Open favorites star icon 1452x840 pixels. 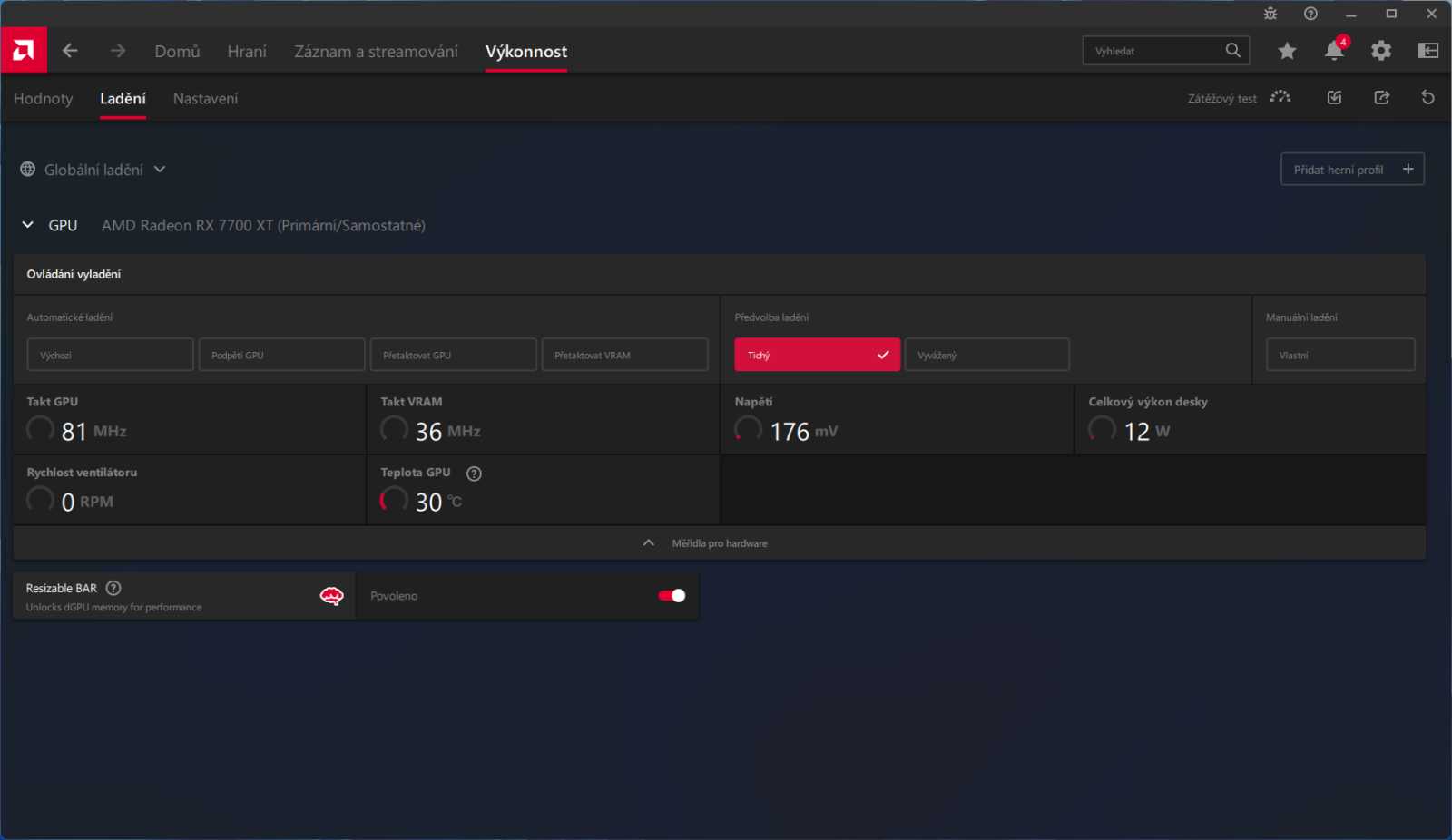point(1287,51)
